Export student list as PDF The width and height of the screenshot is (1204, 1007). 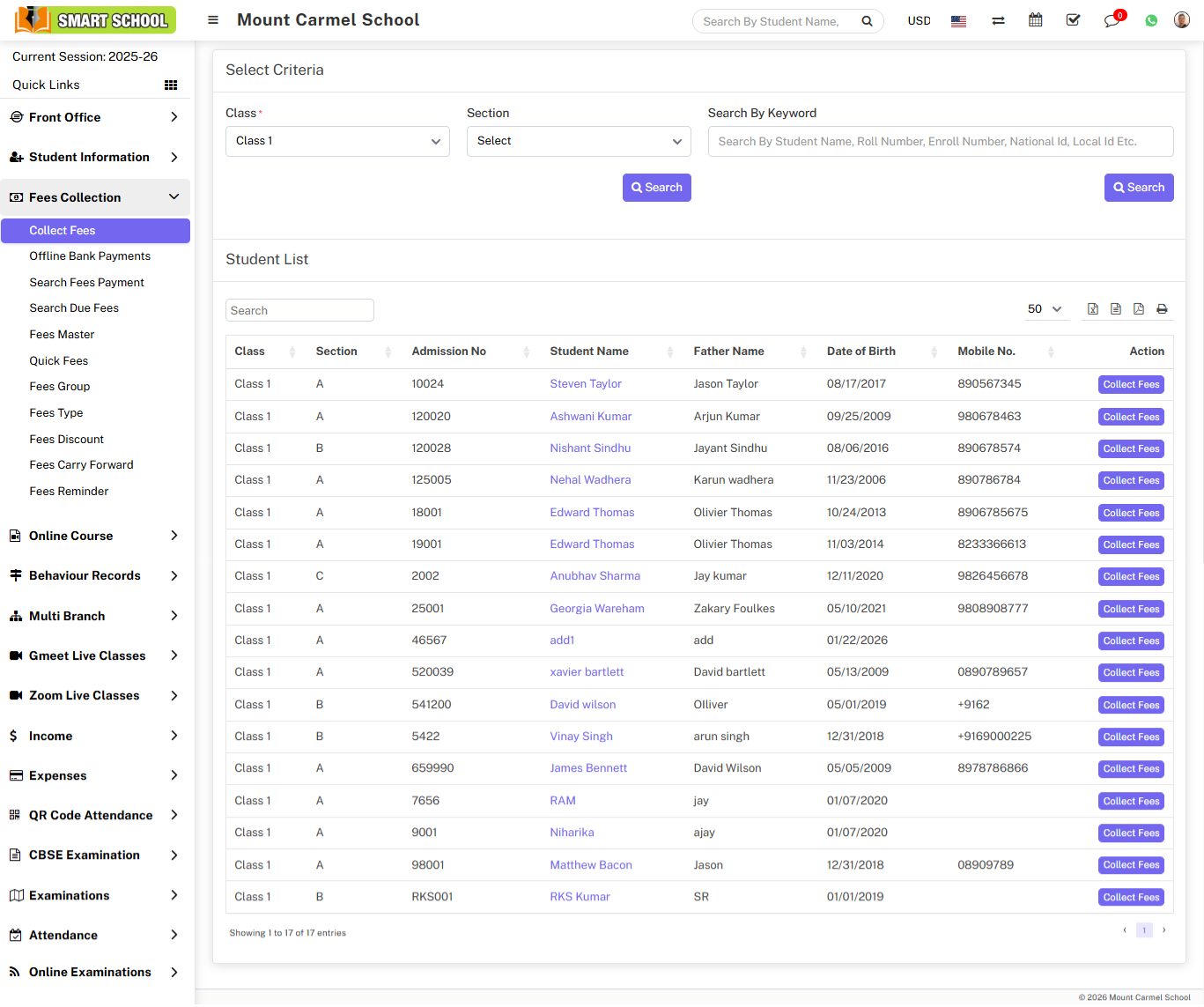point(1138,309)
